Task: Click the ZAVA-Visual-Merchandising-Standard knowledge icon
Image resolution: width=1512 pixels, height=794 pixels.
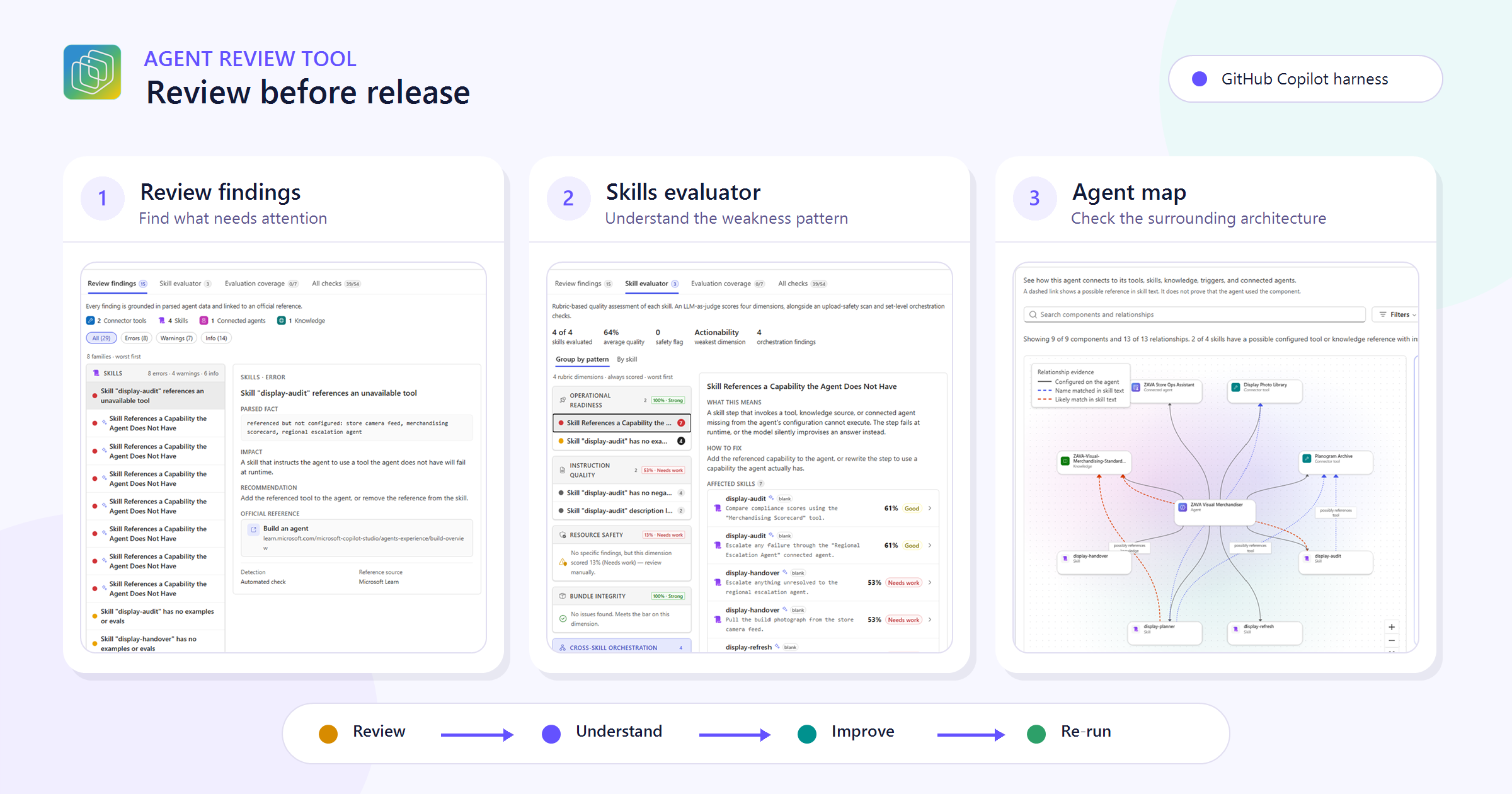Action: [1065, 461]
